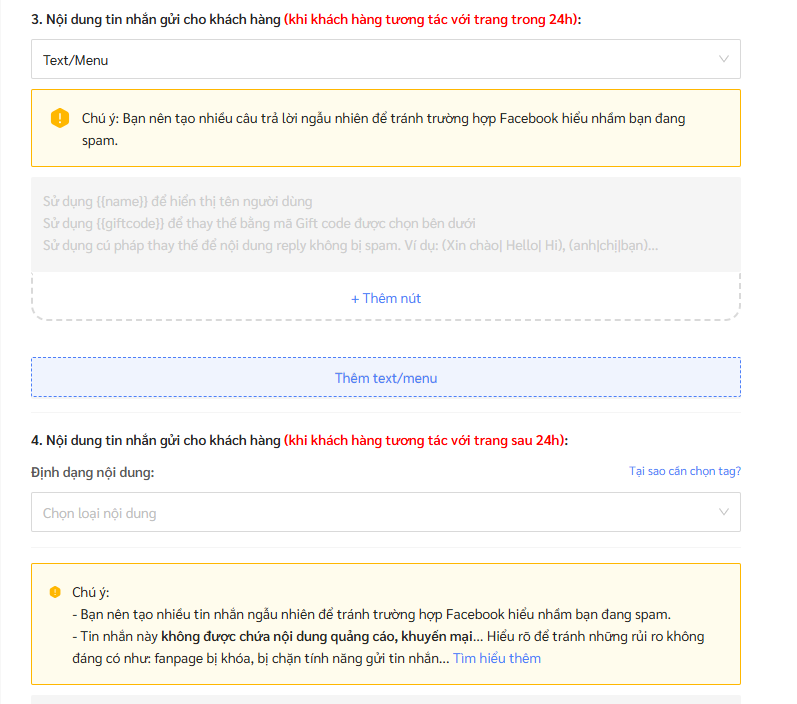Click the chevron arrow in Text/Menu selector
Viewport: 797px width, 704px height.
(724, 59)
